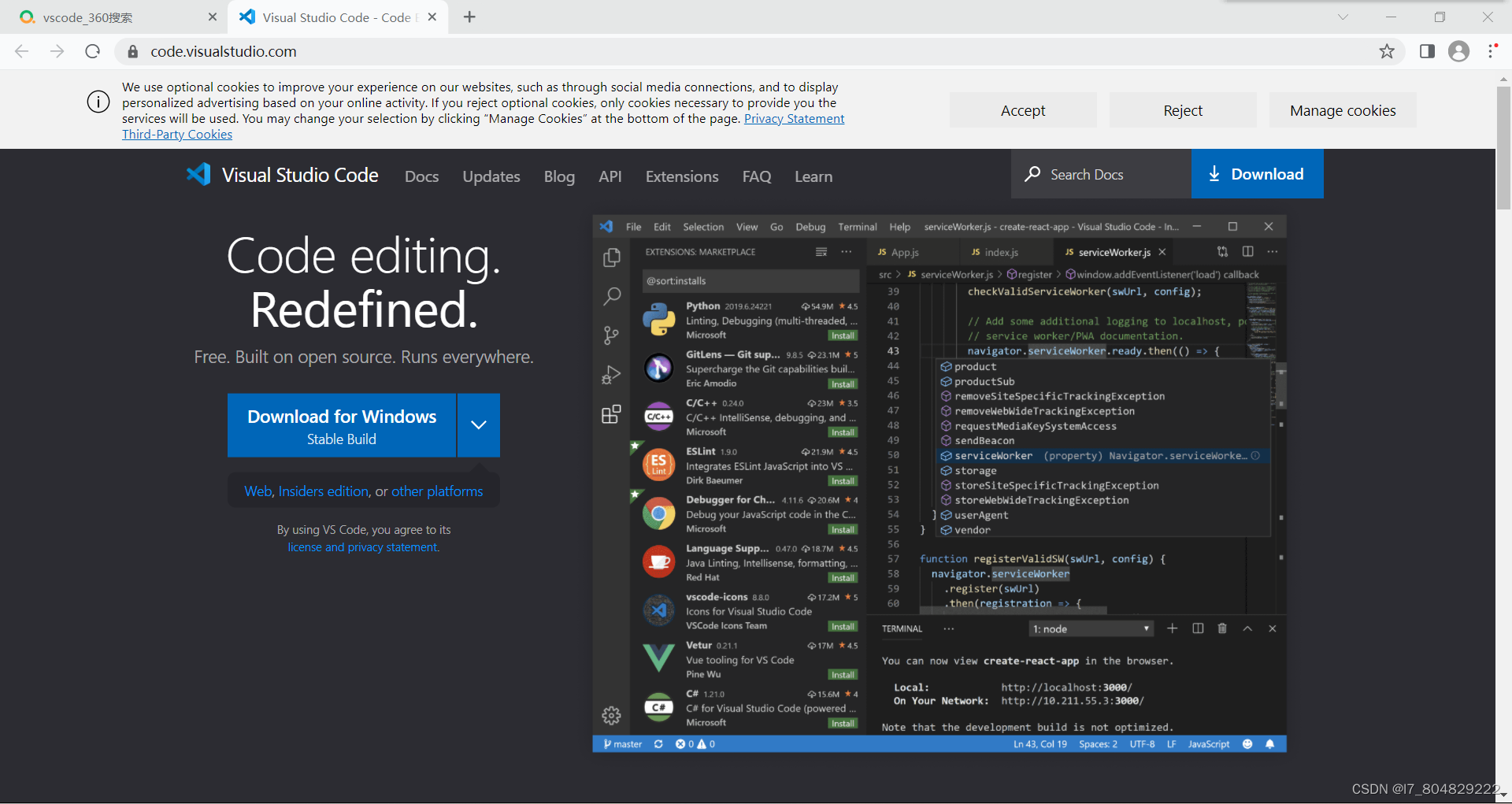
Task: Click the new terminal plus icon in preview
Action: 1172,628
